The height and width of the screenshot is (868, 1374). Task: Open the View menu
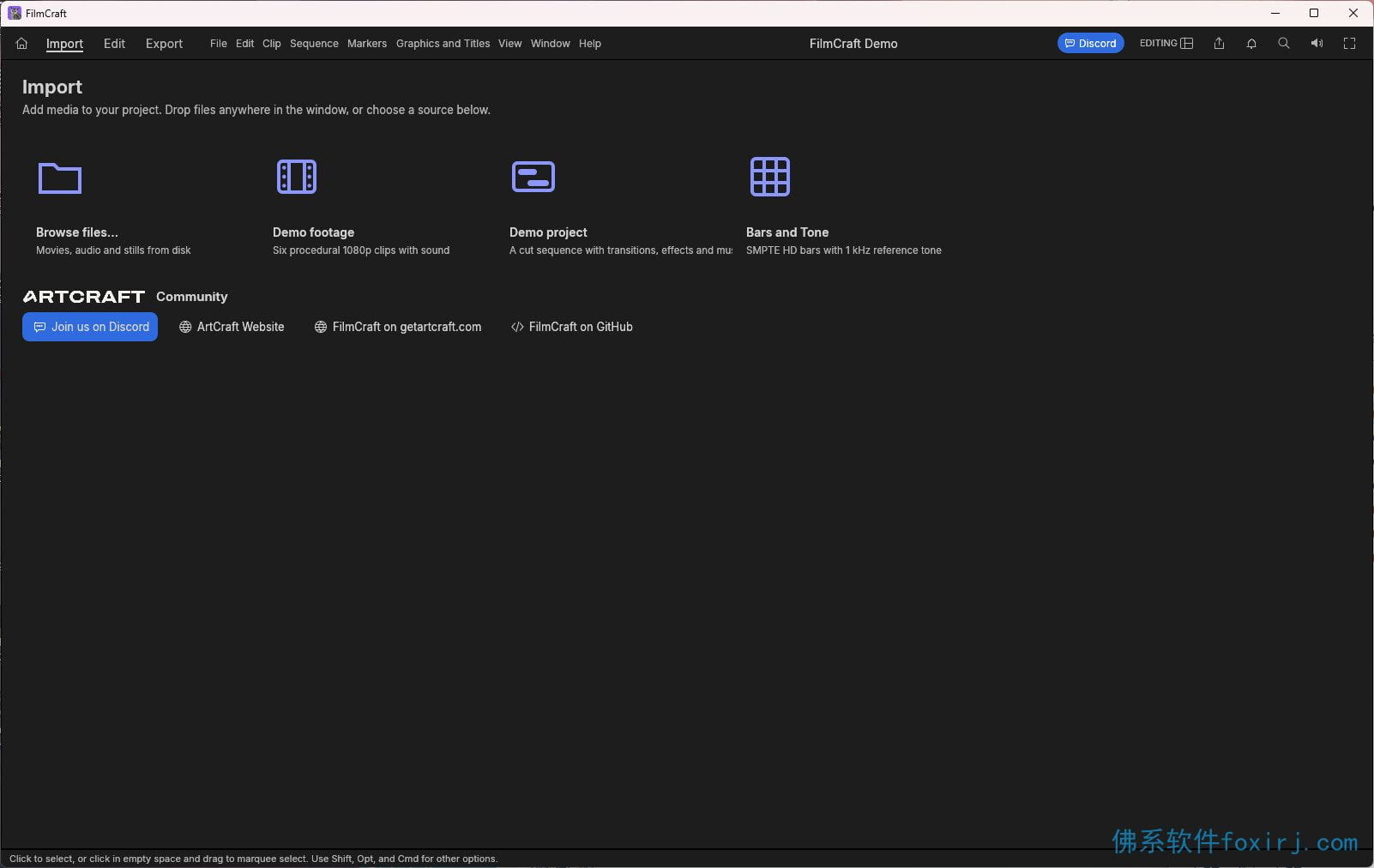510,44
